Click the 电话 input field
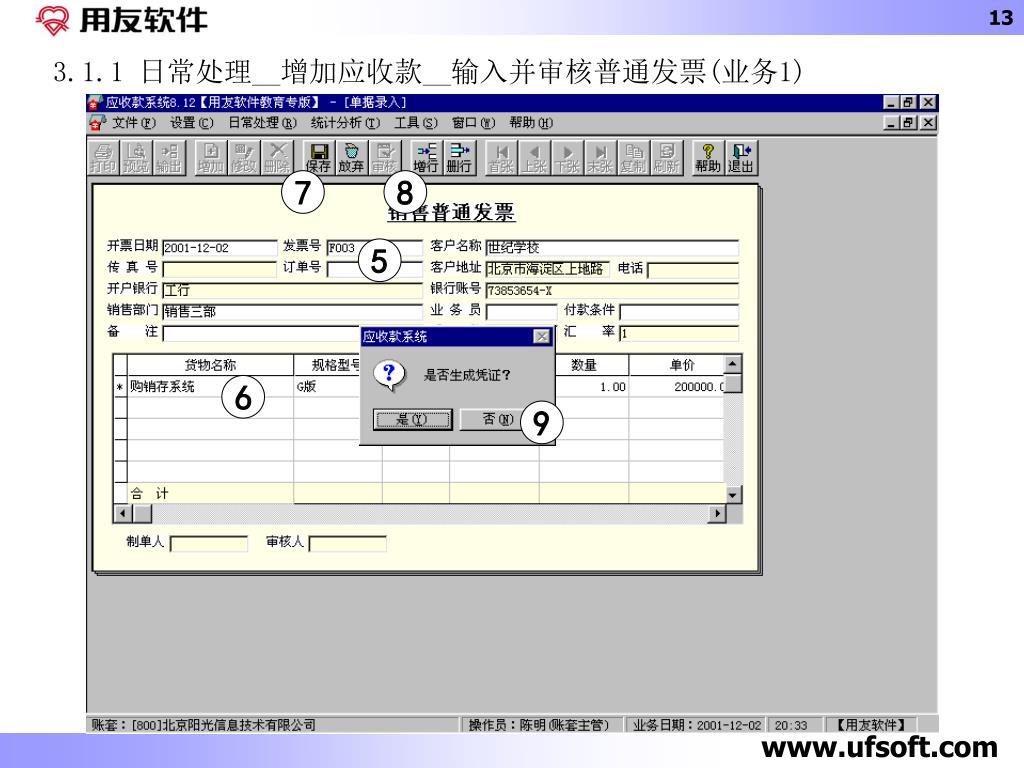The image size is (1024, 768). [693, 270]
